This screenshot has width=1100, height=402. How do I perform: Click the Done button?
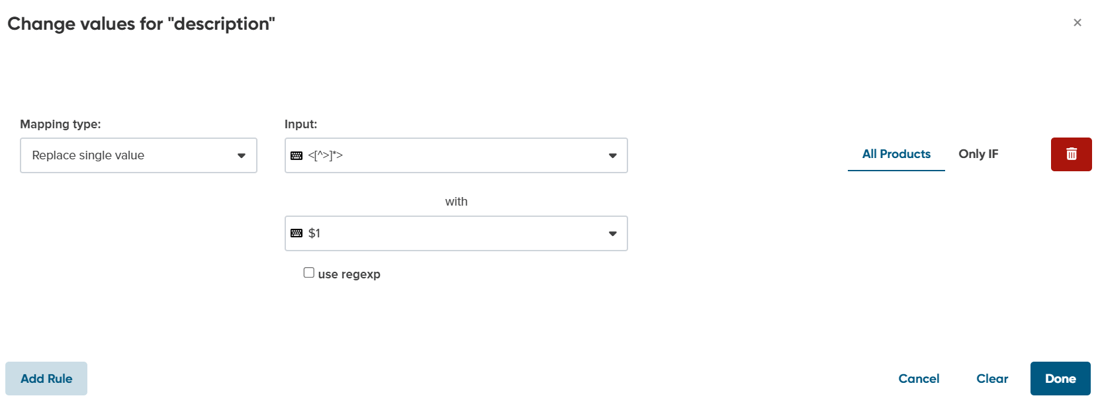point(1061,379)
